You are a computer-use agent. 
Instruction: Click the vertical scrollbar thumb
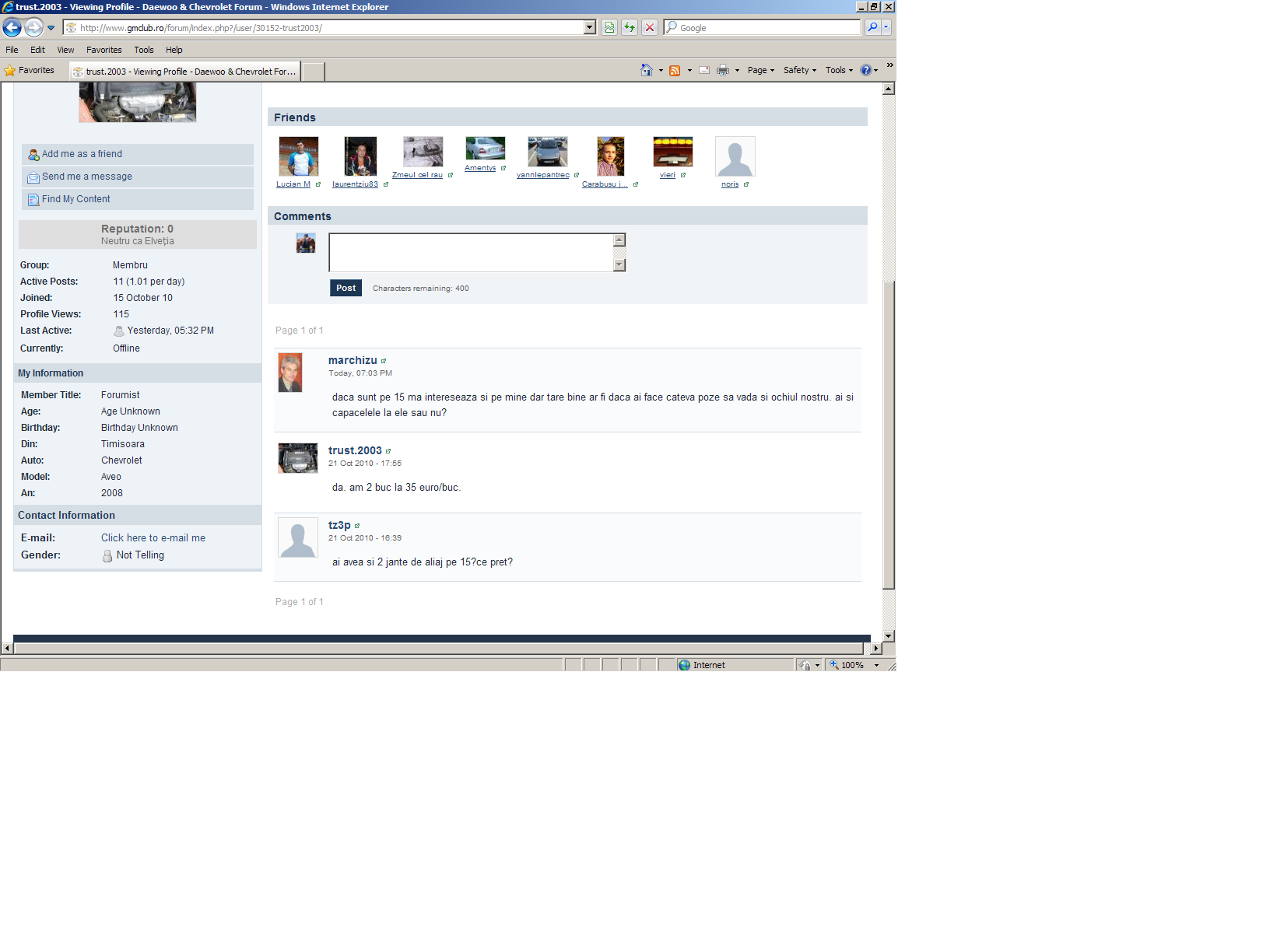889,436
